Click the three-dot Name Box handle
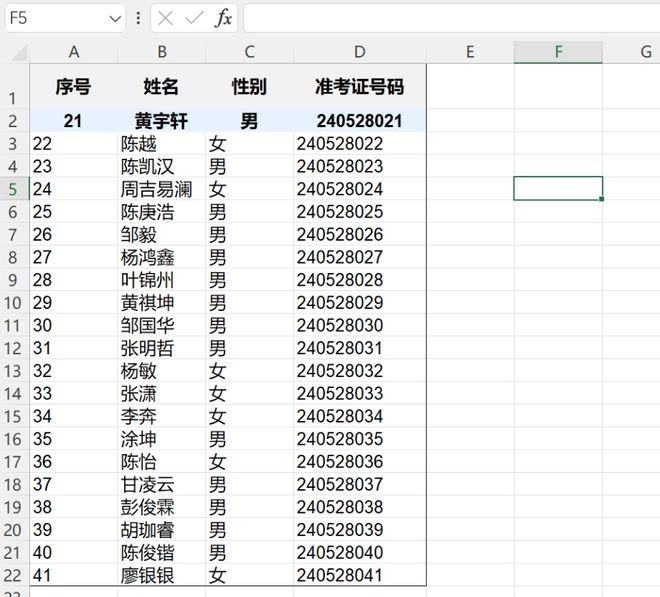The image size is (660, 597). (x=138, y=18)
